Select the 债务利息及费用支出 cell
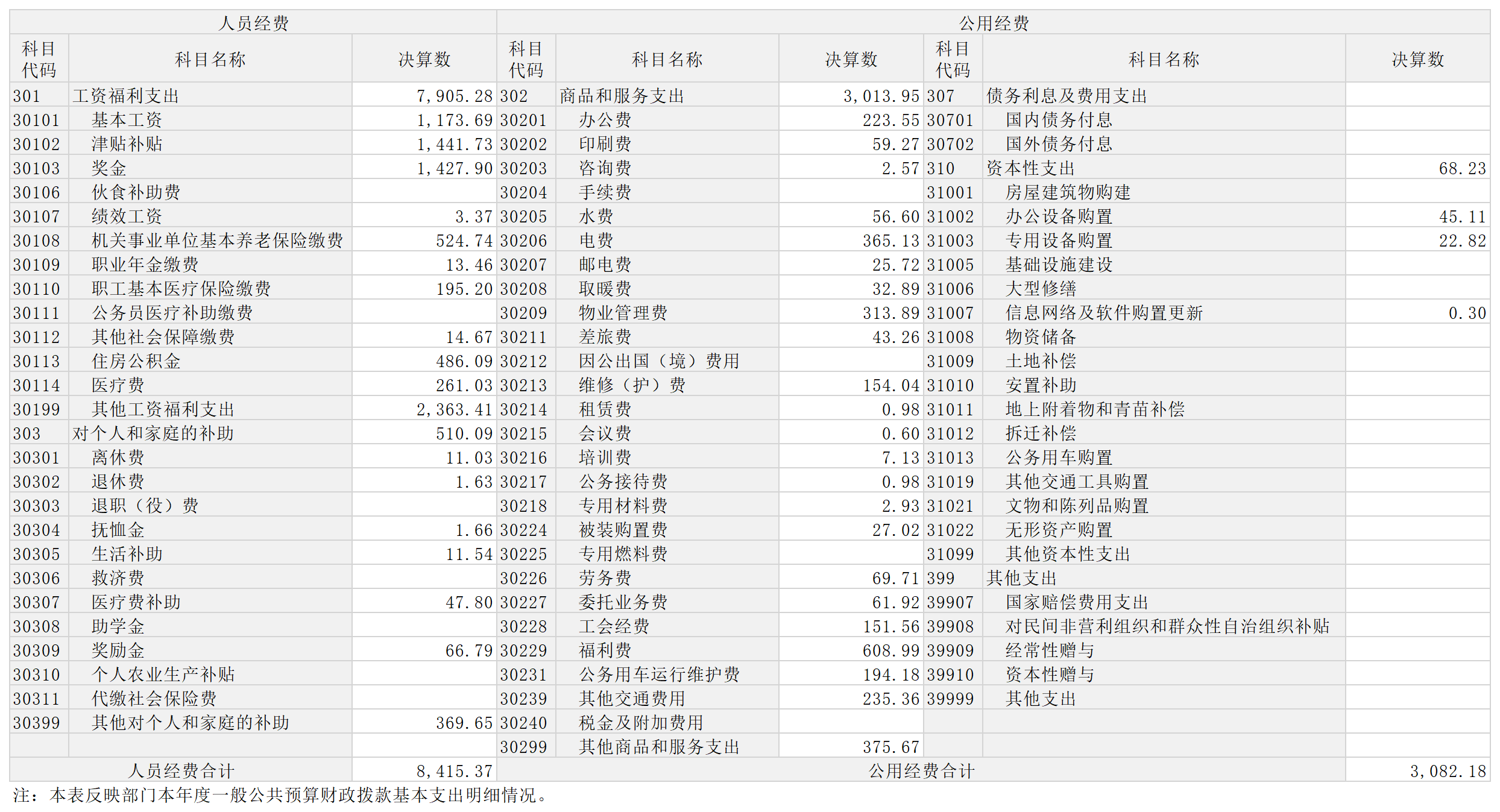 coord(1067,96)
